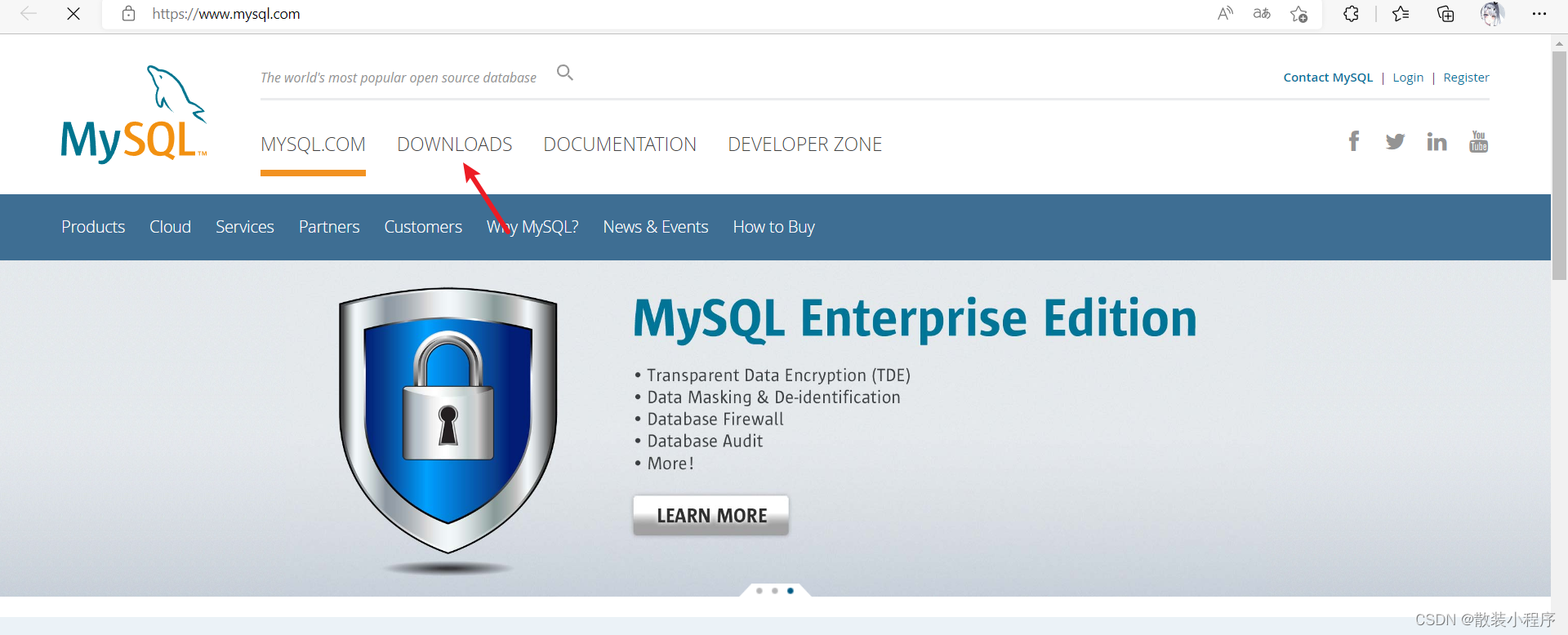This screenshot has height=635, width=1568.
Task: Open the Read aloud icon
Action: click(x=1225, y=14)
